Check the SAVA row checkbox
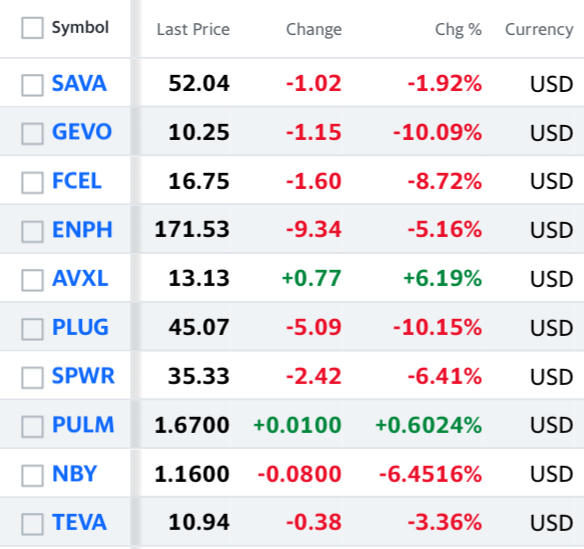Screen dimensions: 584x549 tap(32, 85)
